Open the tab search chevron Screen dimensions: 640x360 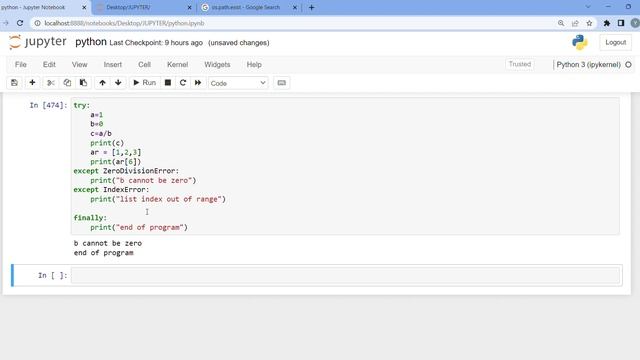click(588, 7)
